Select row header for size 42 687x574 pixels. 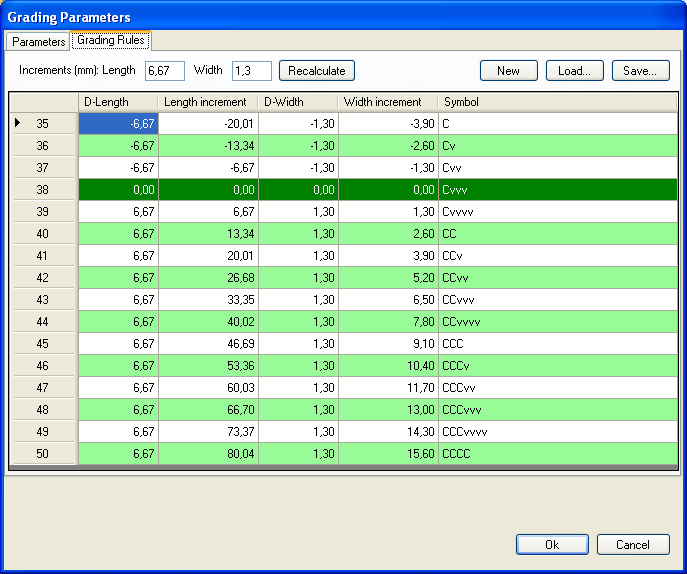(x=43, y=278)
